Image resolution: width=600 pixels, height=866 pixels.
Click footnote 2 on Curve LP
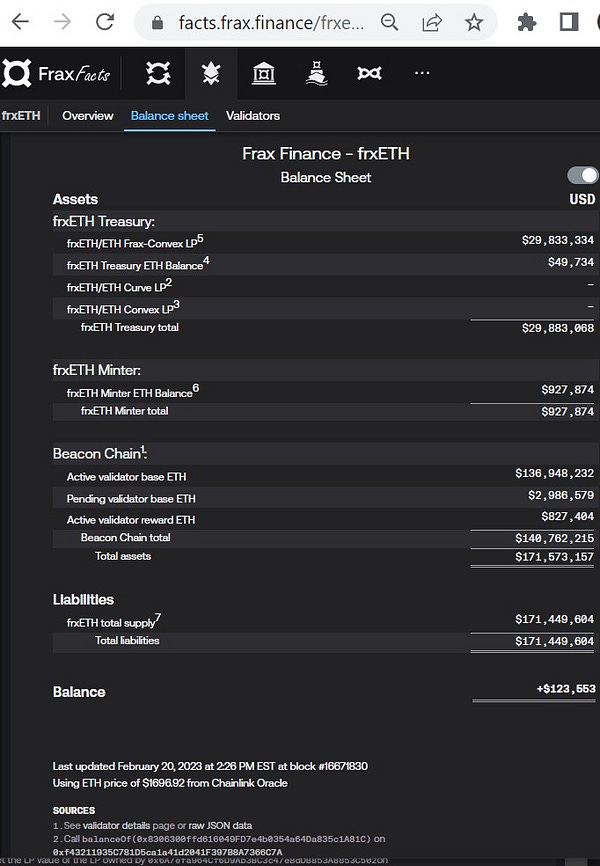click(169, 283)
